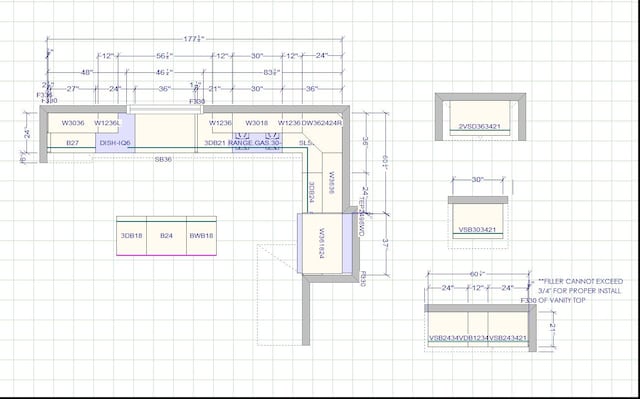Select the B24 island base cabinet

pos(166,236)
